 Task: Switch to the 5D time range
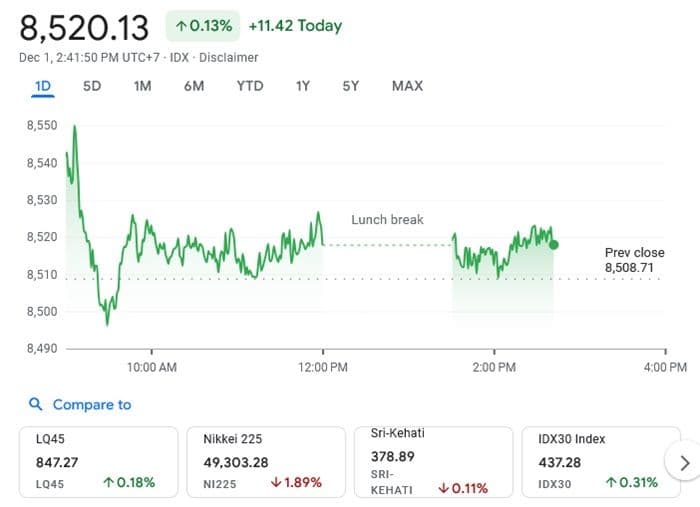tap(92, 86)
